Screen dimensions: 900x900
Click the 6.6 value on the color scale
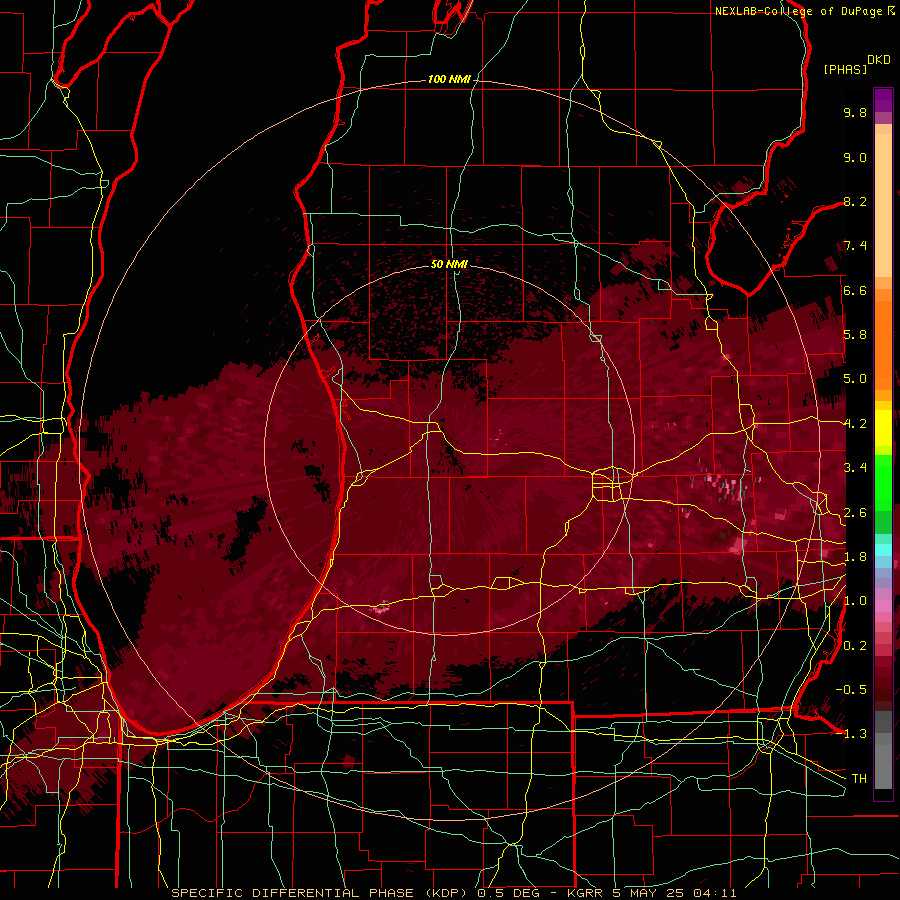(x=855, y=290)
